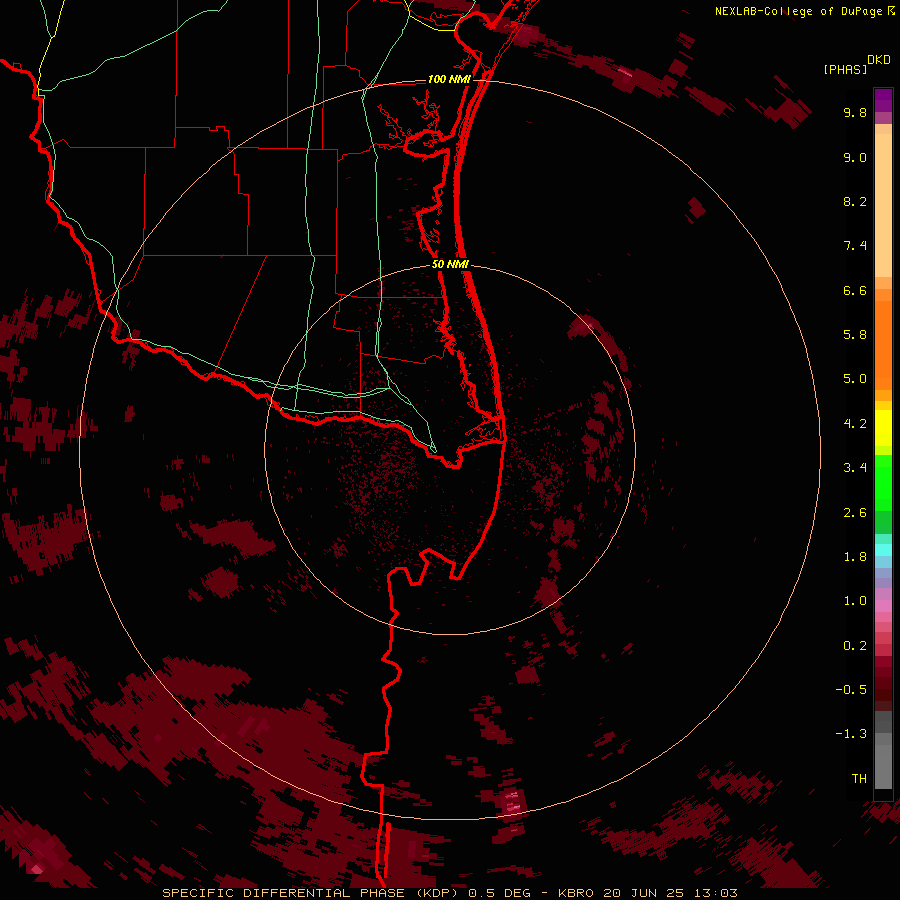
Task: Pick the pale orange color bar segment
Action: 883,205
